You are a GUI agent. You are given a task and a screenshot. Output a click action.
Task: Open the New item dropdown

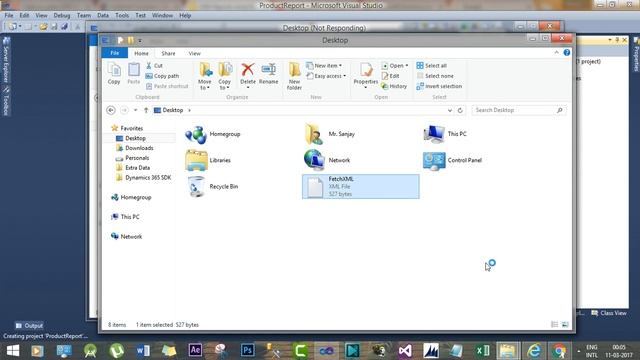click(324, 65)
